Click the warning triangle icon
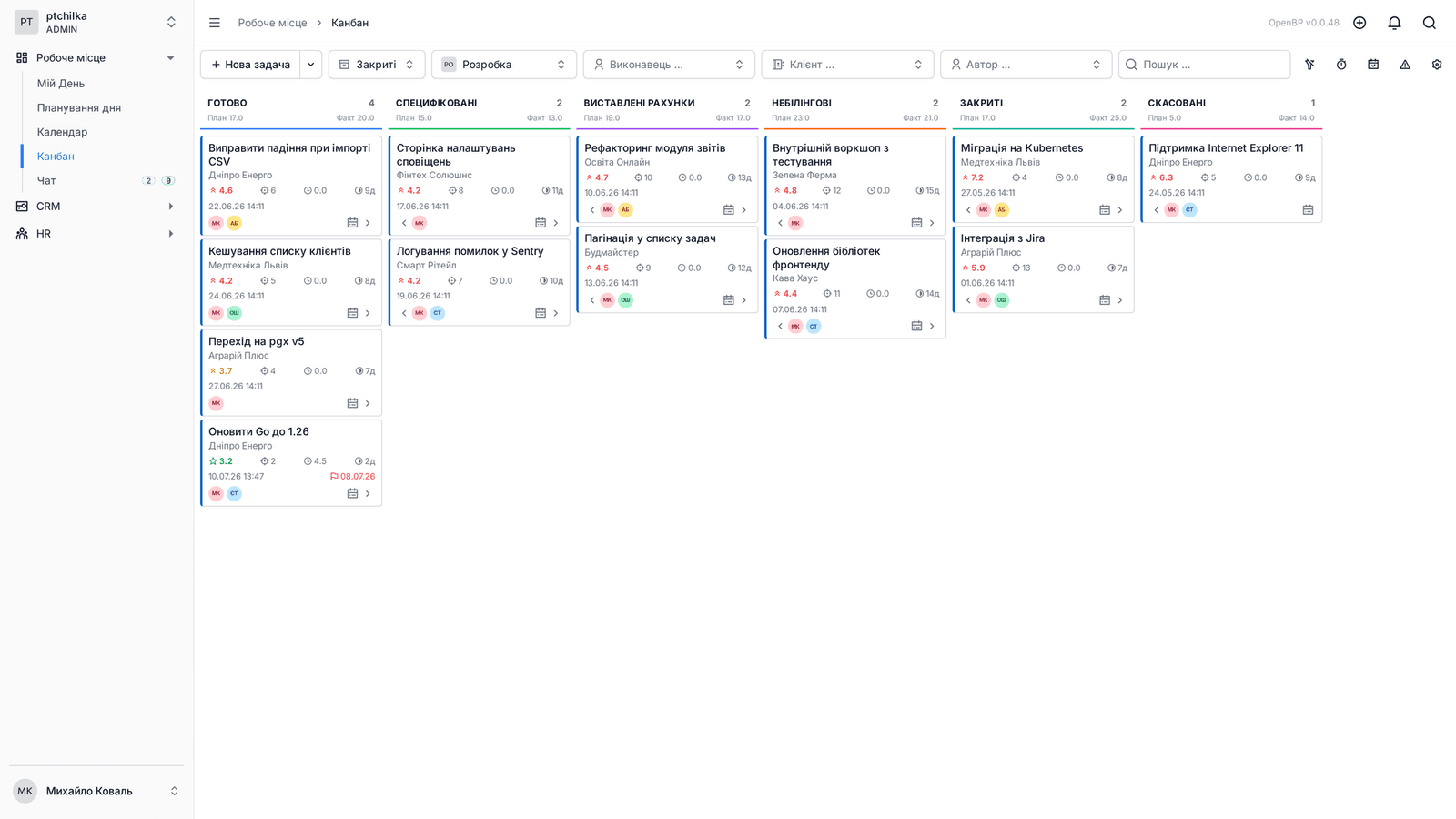The image size is (1456, 819). tap(1405, 65)
